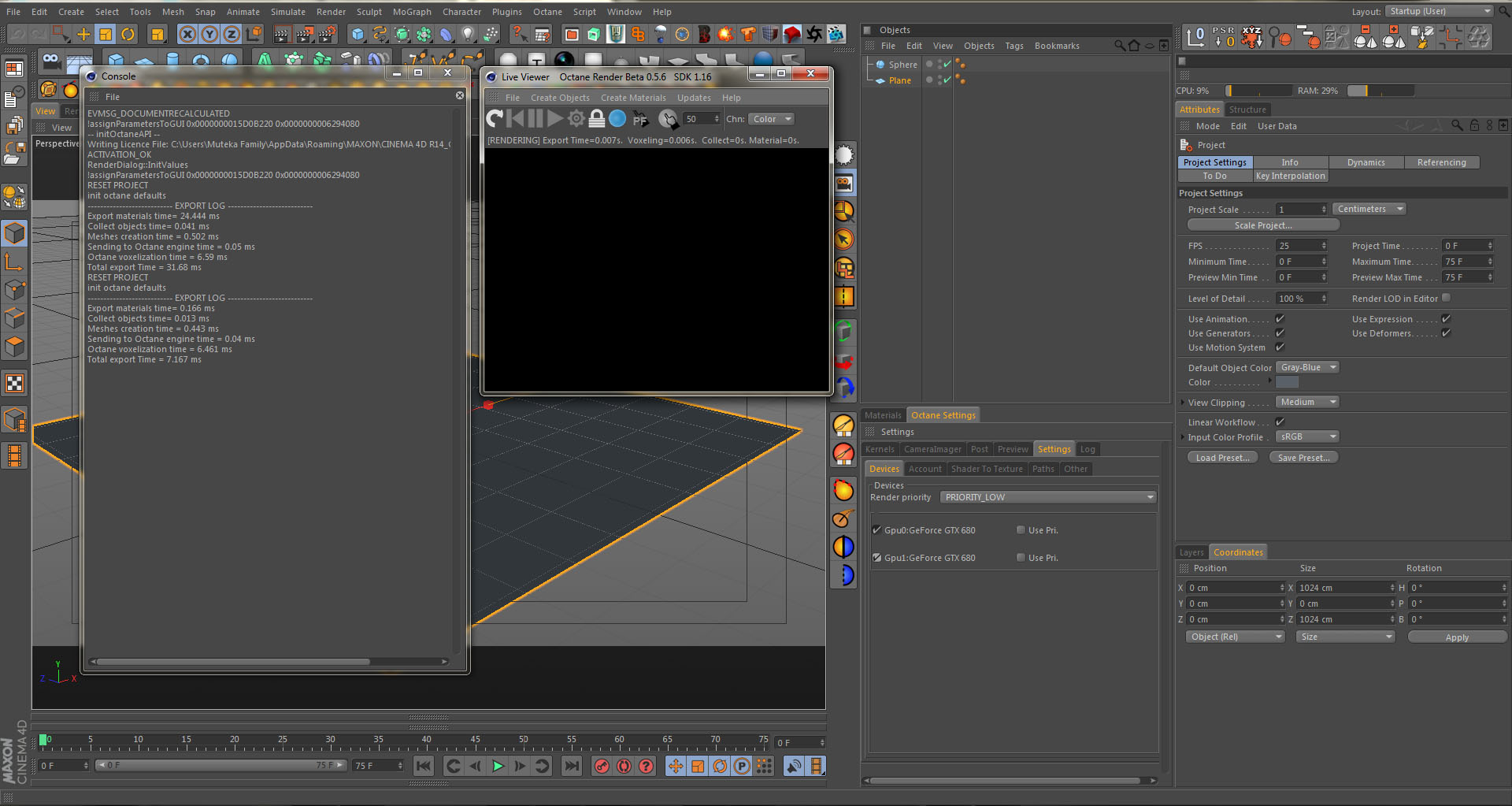Click the Scale Project... button
1512x806 pixels.
click(x=1262, y=225)
